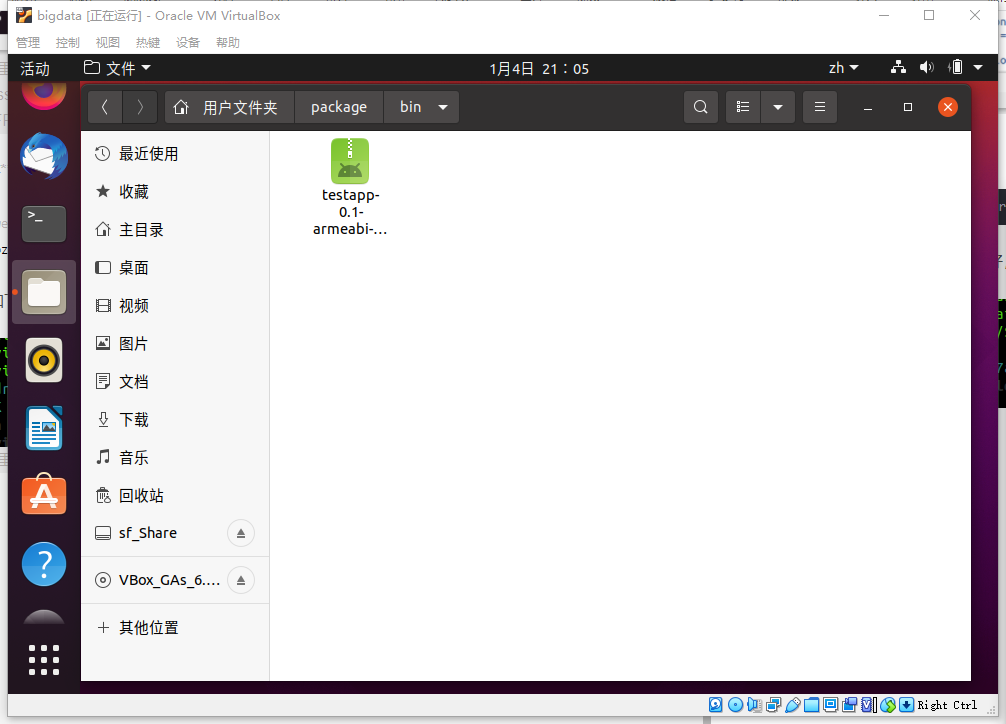The width and height of the screenshot is (1006, 724).
Task: Click the VirtualBox optical drive status icon
Action: coord(735,705)
